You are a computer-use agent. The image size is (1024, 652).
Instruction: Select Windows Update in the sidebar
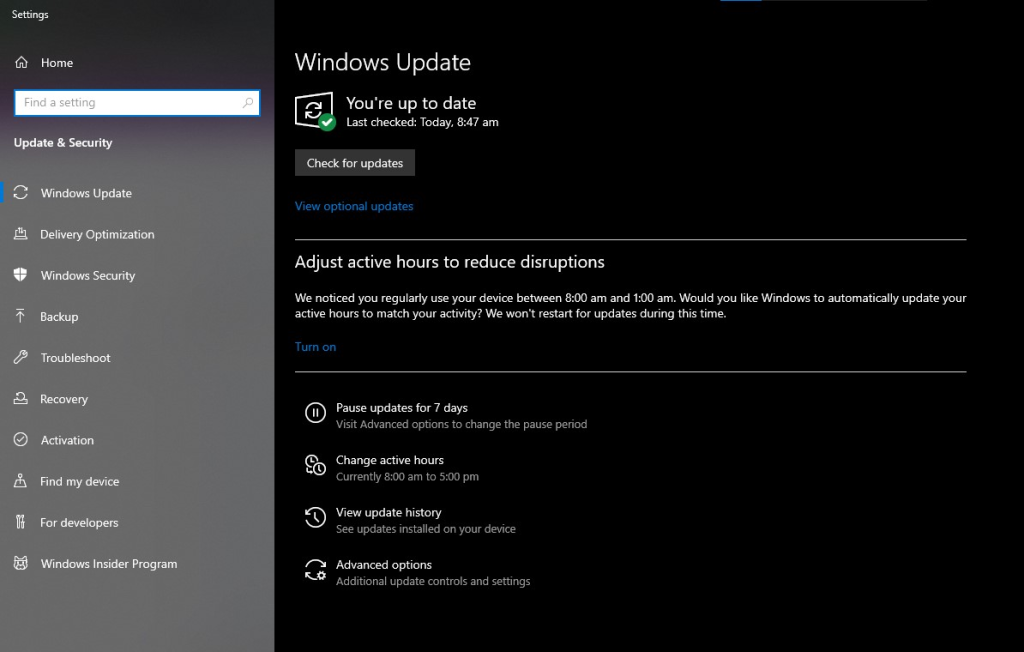pyautogui.click(x=86, y=193)
